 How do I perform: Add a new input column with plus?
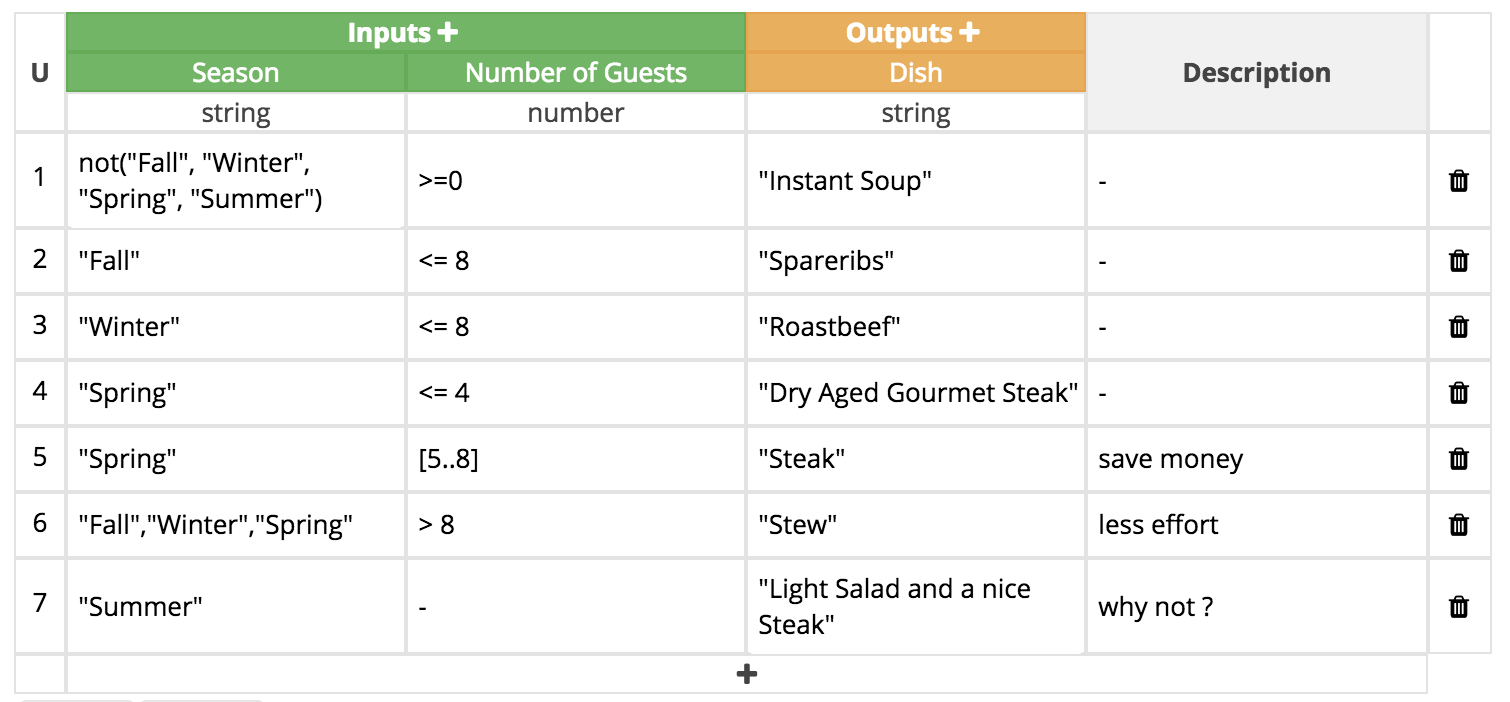point(448,33)
